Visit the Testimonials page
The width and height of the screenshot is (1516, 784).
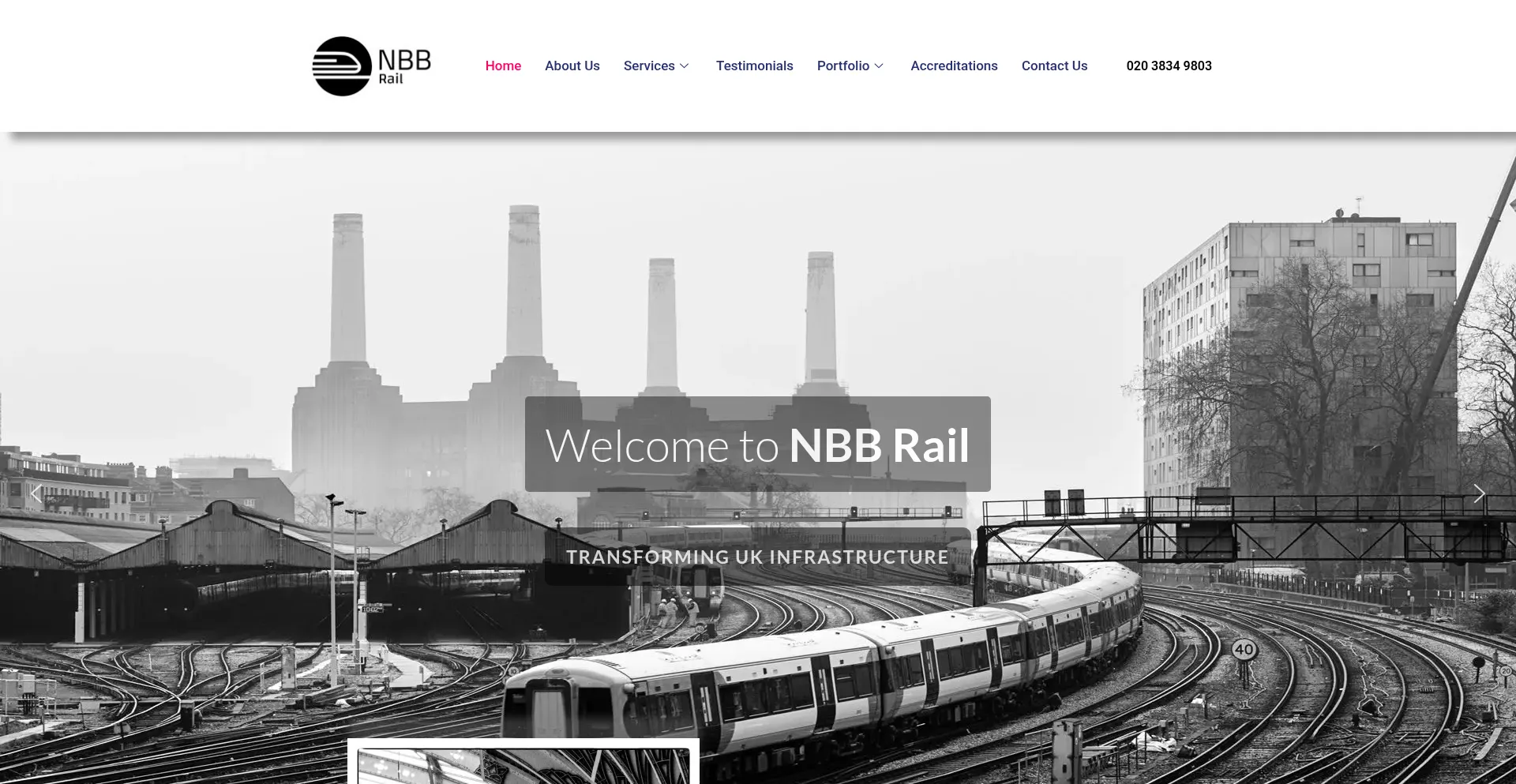point(754,66)
